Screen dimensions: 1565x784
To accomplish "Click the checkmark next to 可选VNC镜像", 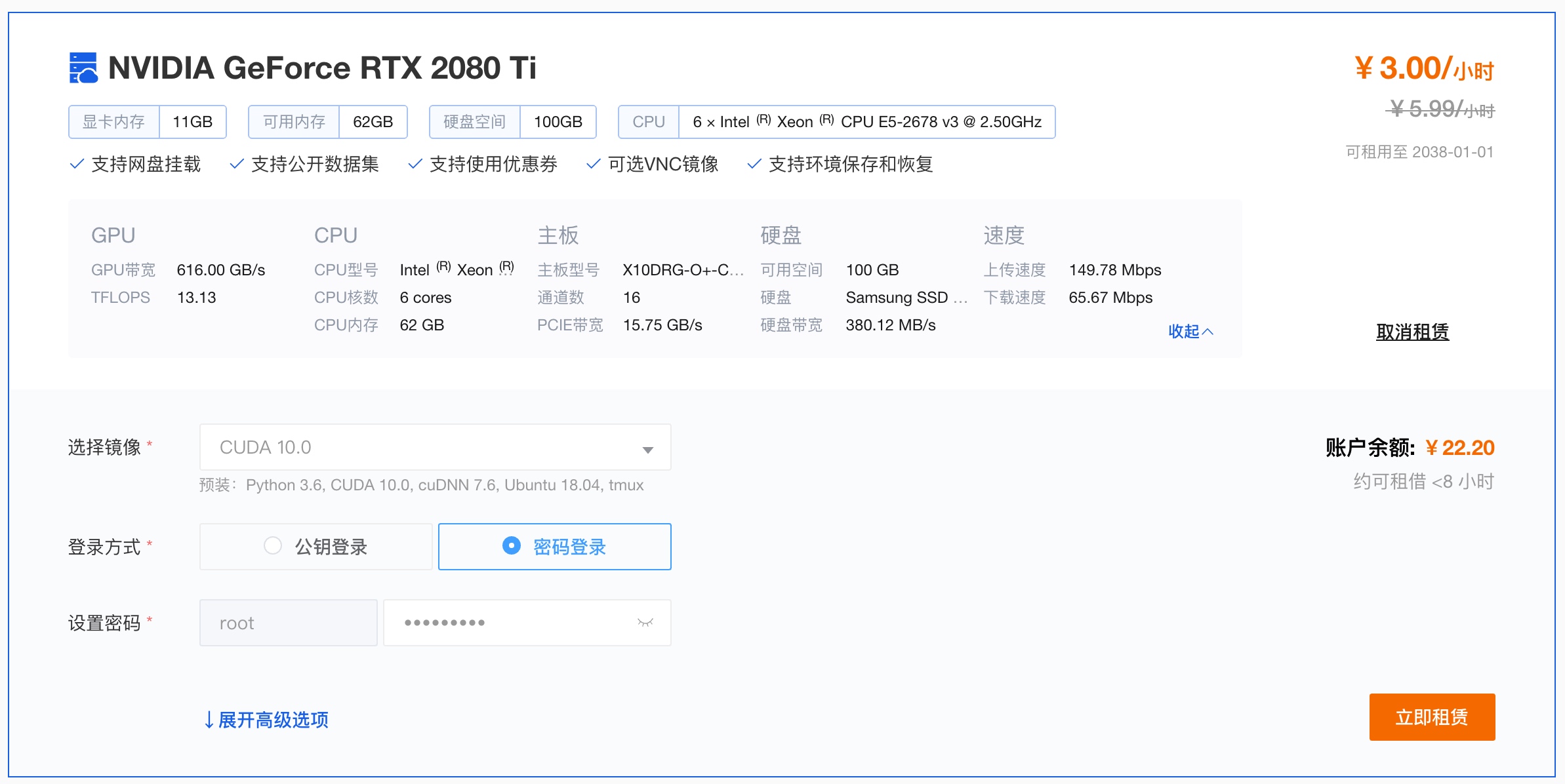I will pos(594,164).
